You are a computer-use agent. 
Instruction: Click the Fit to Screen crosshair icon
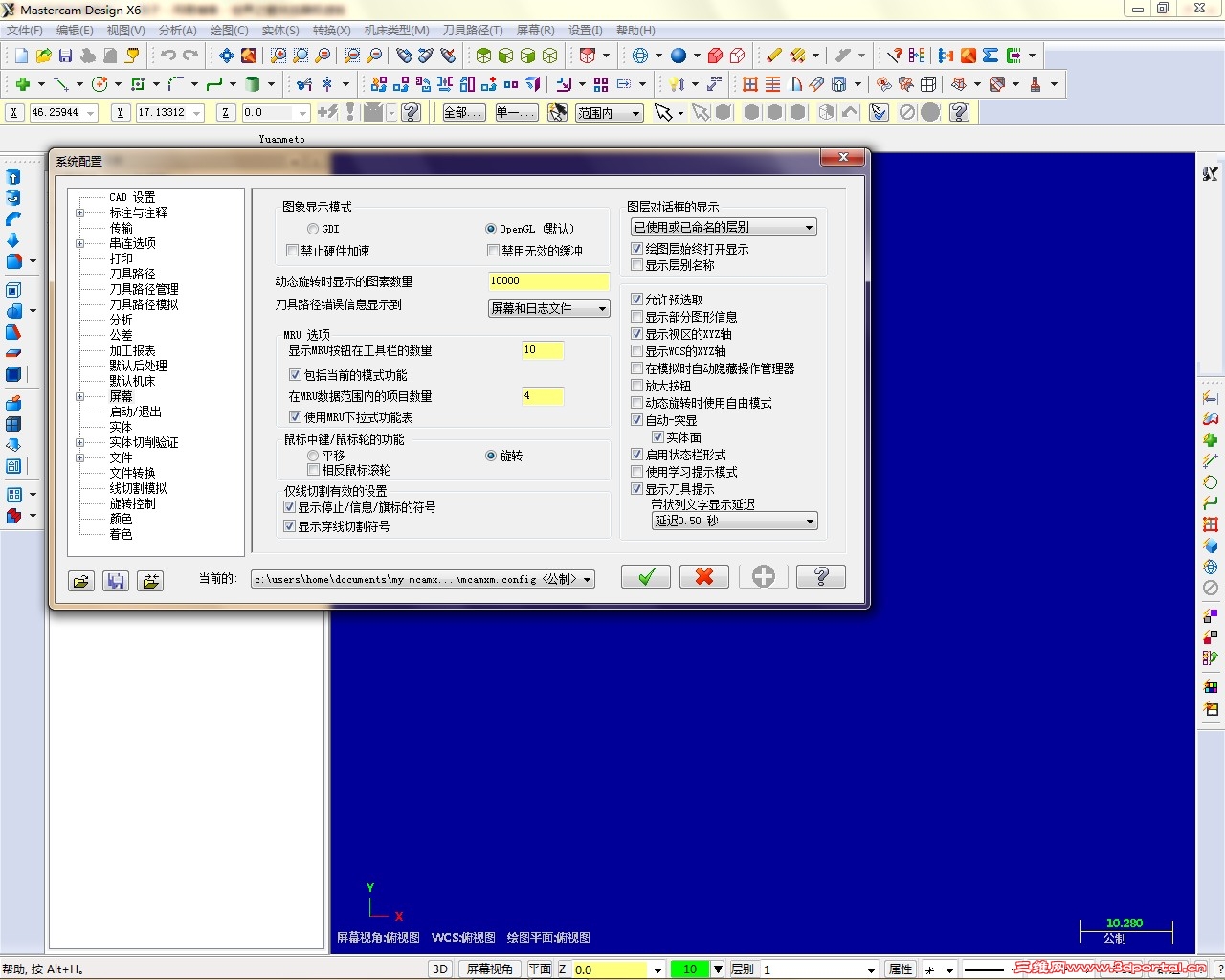point(226,55)
